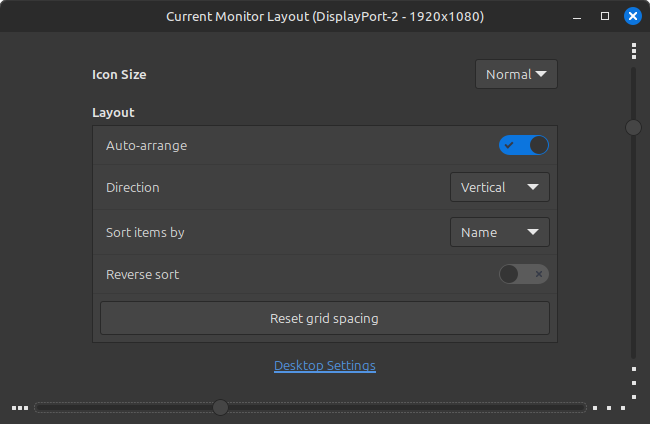Enable the Reverse sort switch
Viewport: 650px width, 424px height.
[x=524, y=274]
